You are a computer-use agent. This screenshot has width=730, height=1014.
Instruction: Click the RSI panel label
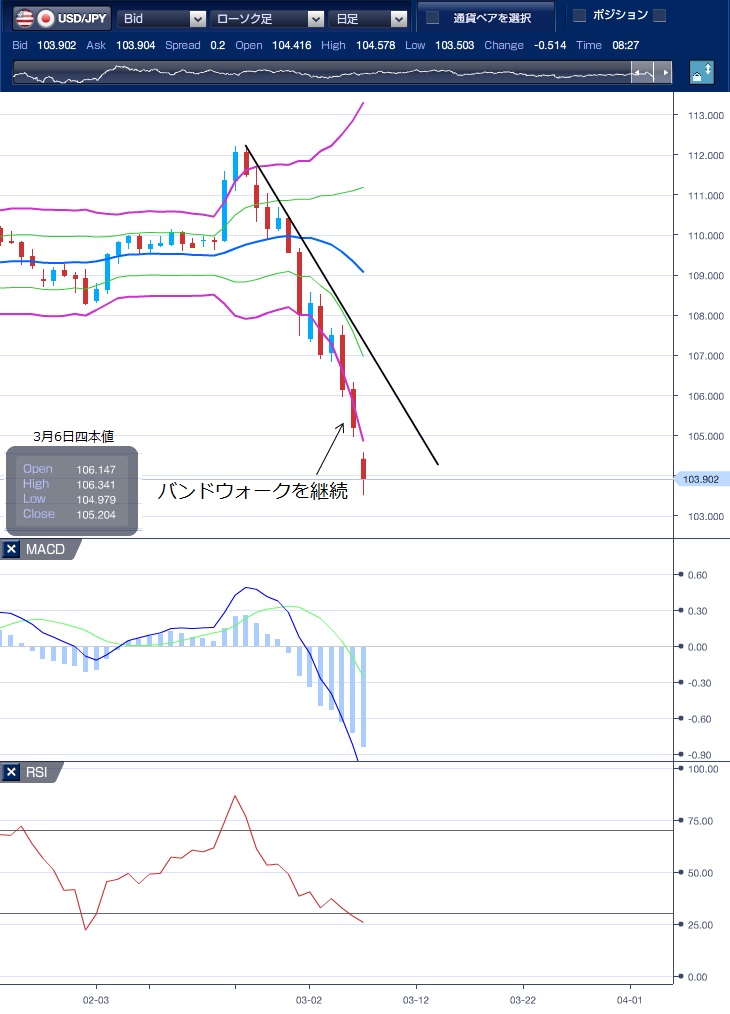pyautogui.click(x=37, y=772)
